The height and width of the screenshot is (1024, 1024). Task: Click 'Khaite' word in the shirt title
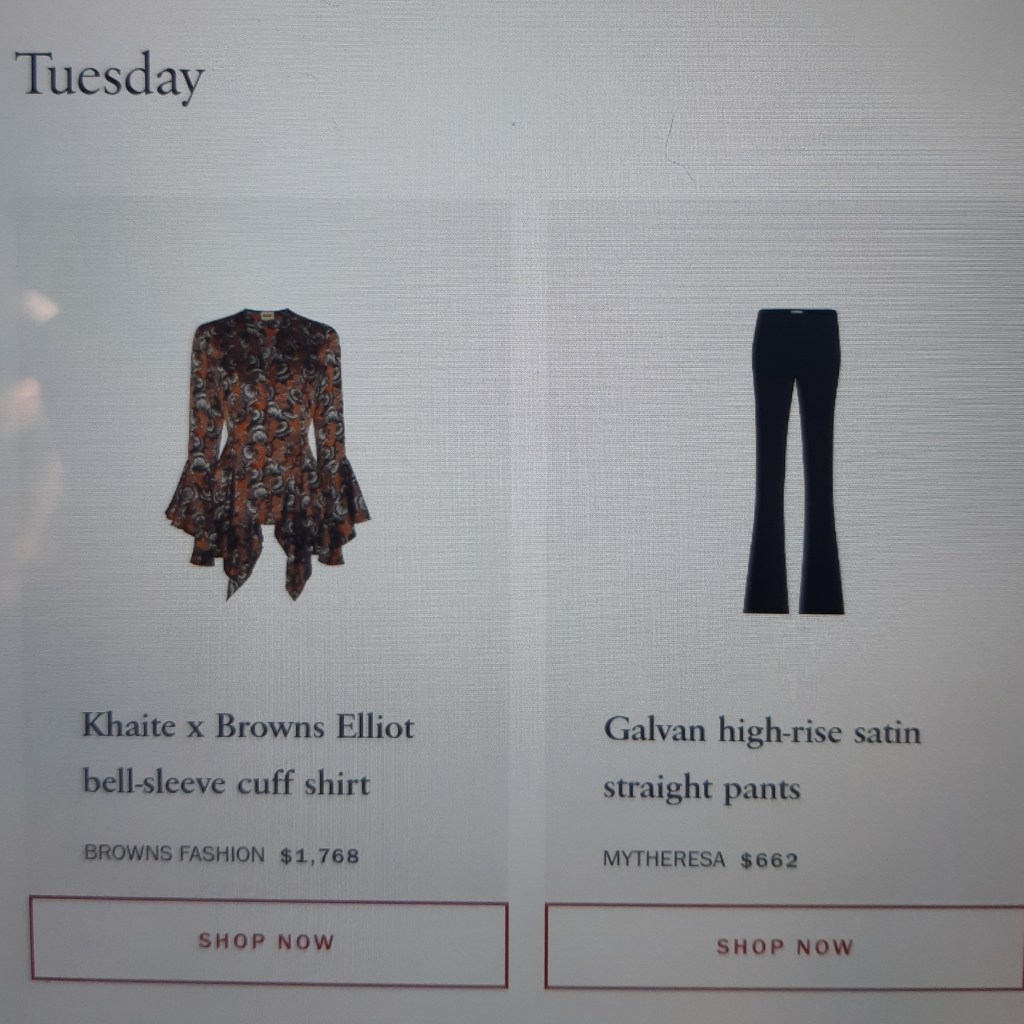pyautogui.click(x=129, y=725)
